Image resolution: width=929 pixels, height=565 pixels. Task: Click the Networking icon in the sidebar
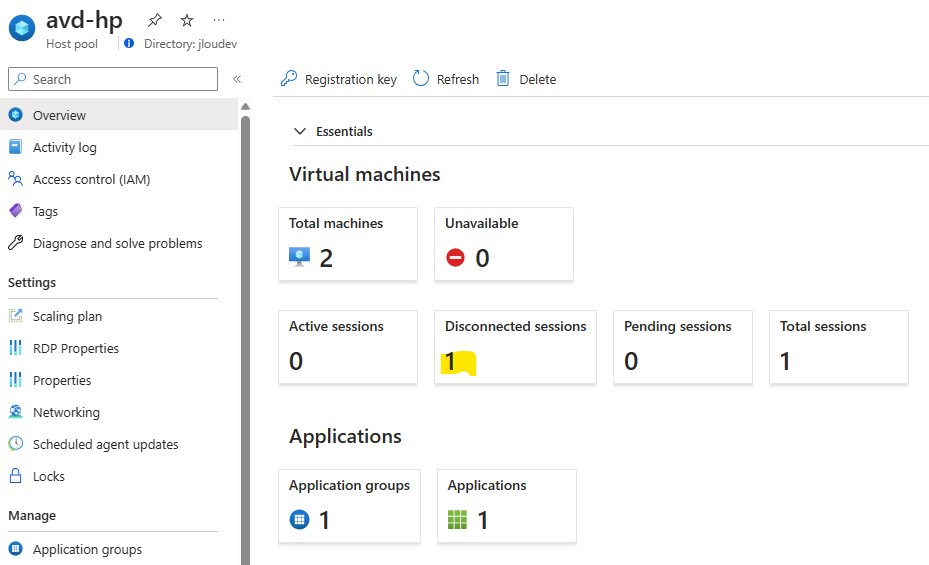click(x=15, y=412)
